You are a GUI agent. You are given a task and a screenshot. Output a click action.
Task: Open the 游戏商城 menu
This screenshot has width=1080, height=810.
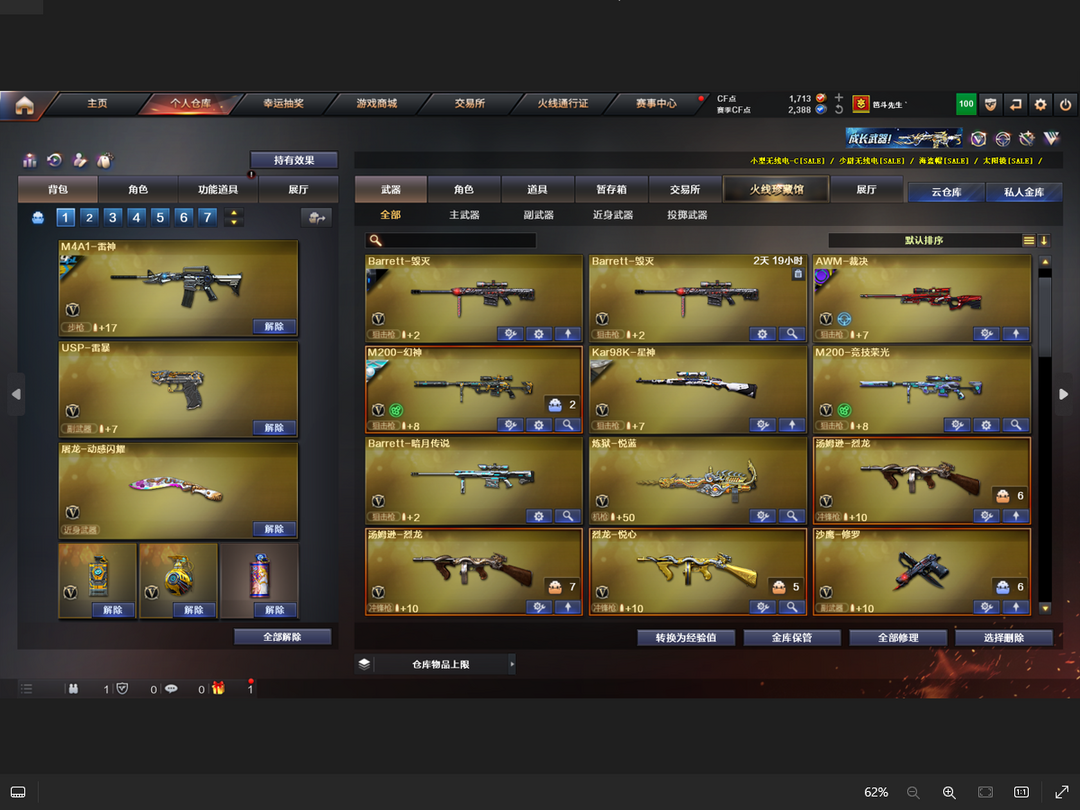(x=377, y=103)
